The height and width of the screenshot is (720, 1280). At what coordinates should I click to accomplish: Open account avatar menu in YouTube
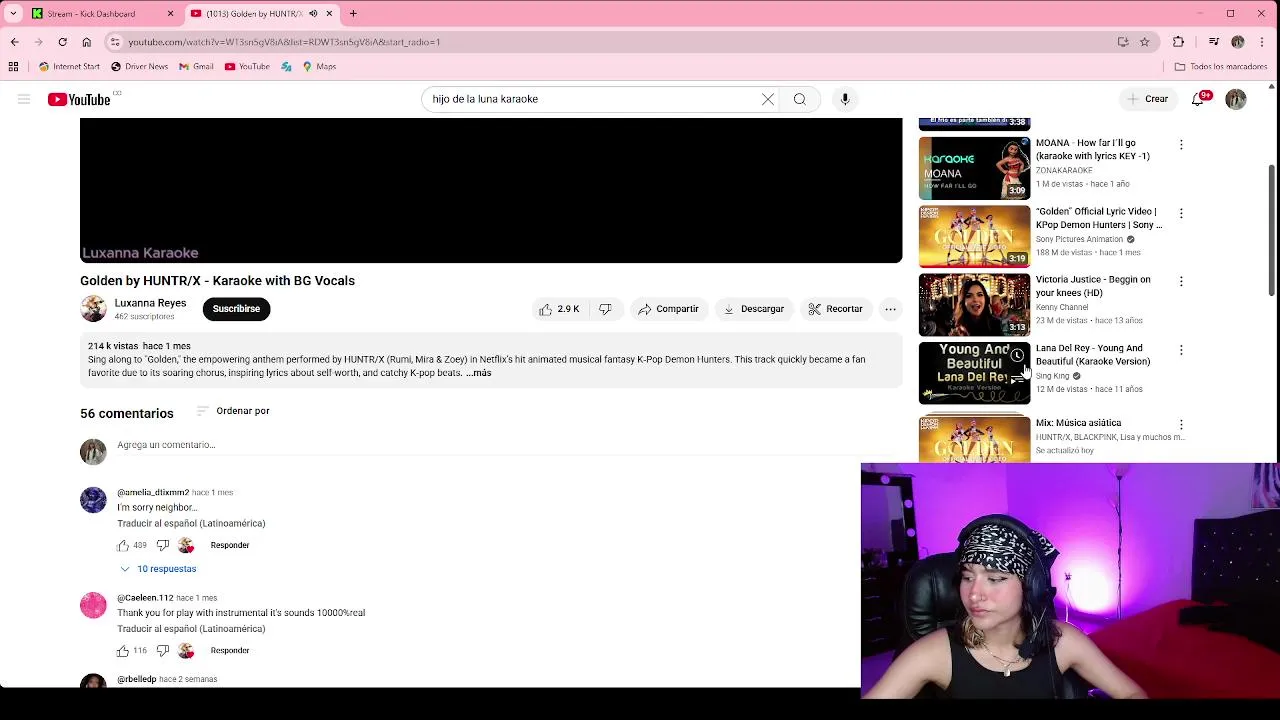pos(1236,99)
